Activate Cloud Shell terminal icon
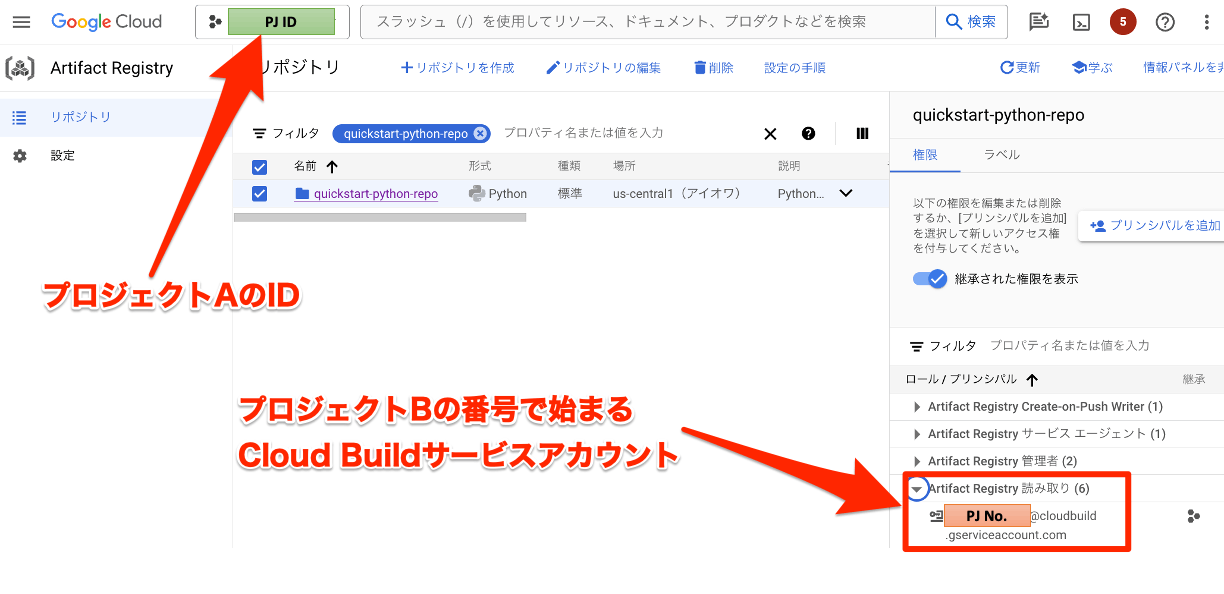This screenshot has width=1224, height=594. (x=1081, y=22)
